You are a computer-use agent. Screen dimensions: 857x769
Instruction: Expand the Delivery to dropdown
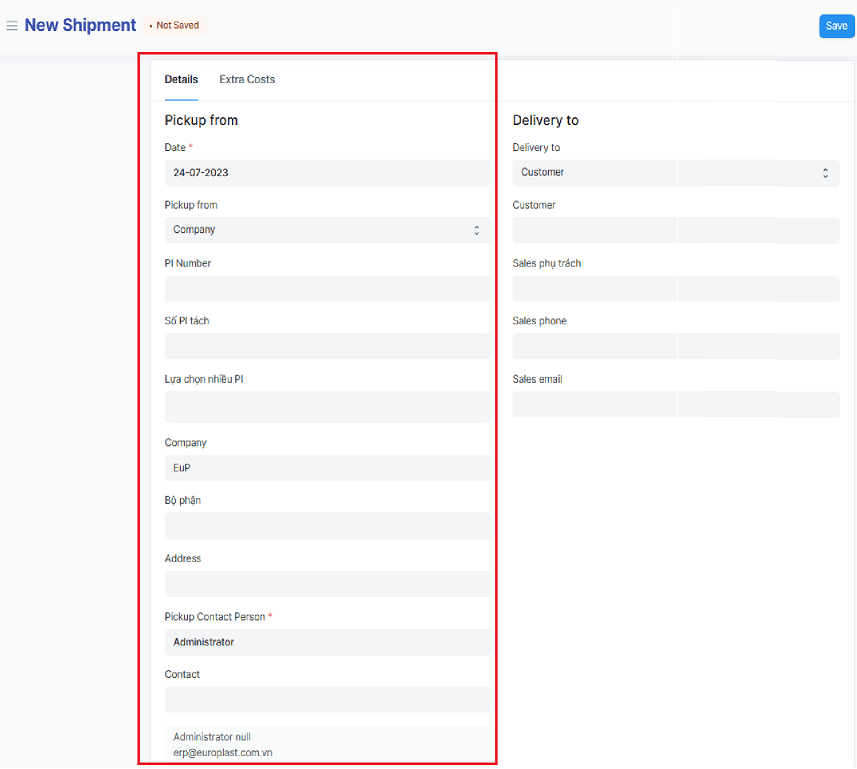pos(675,173)
